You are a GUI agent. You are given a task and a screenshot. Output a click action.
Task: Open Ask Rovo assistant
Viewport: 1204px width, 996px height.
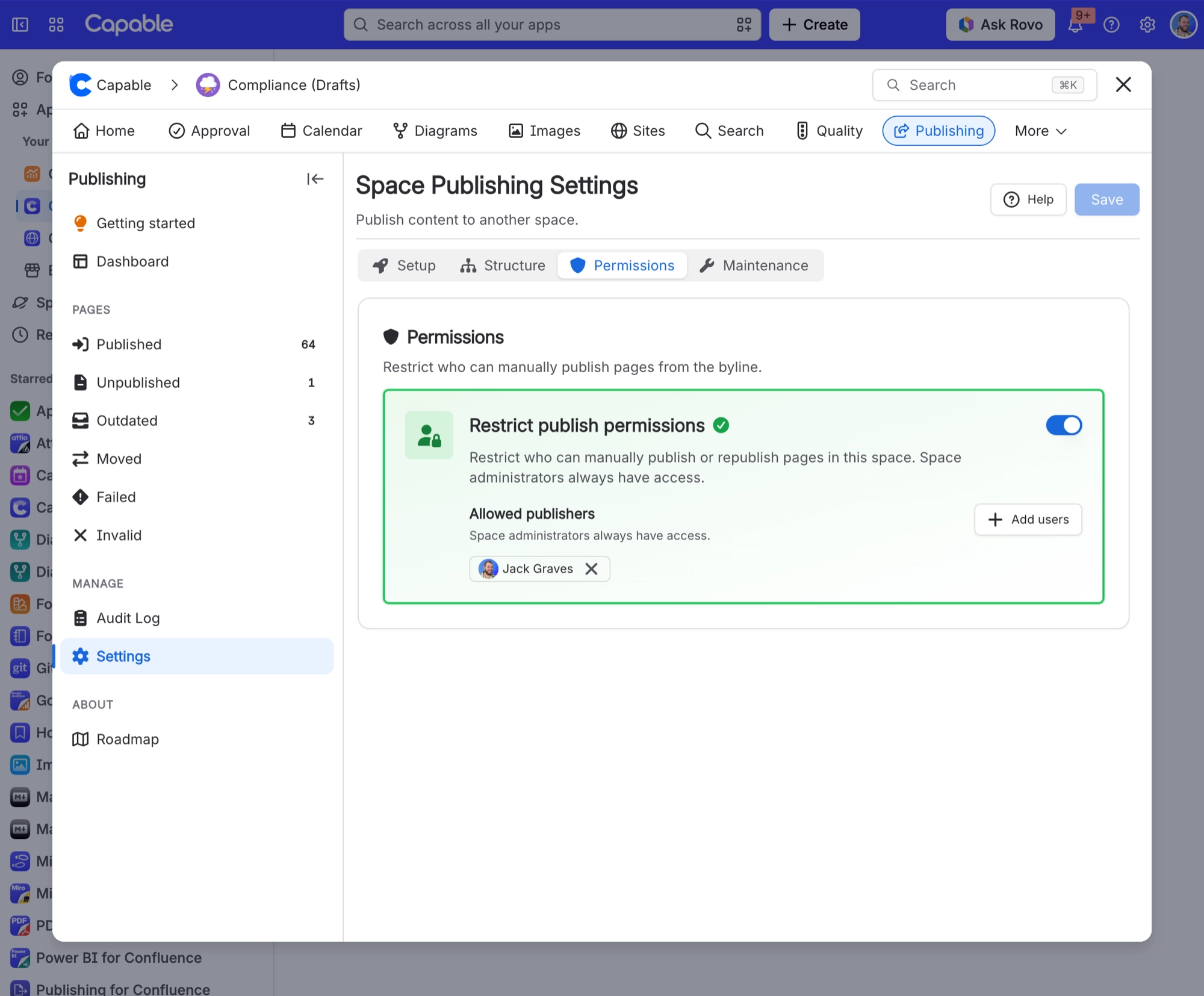(x=1000, y=25)
